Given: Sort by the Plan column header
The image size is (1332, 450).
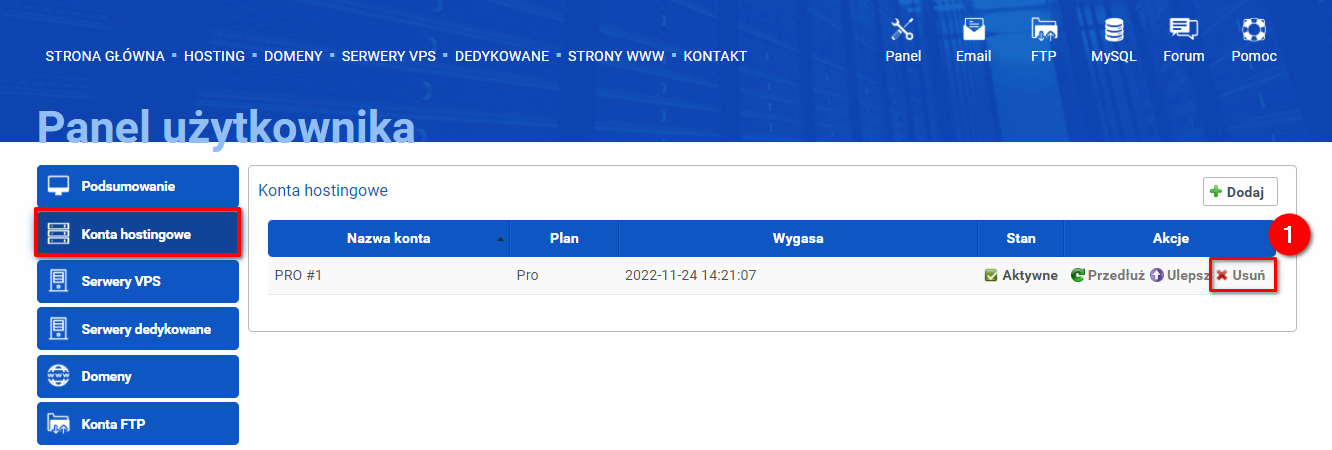Looking at the screenshot, I should (564, 239).
